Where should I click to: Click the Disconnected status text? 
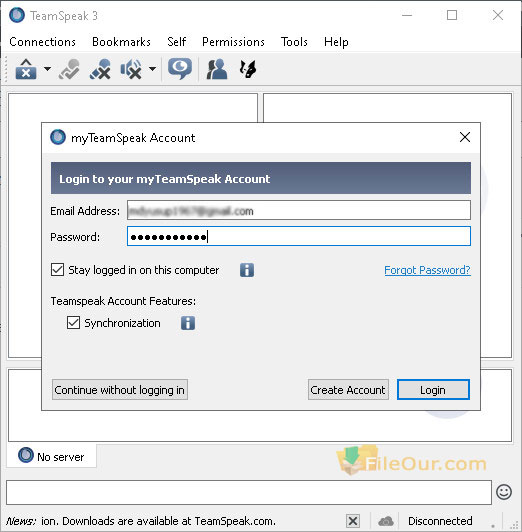click(440, 521)
